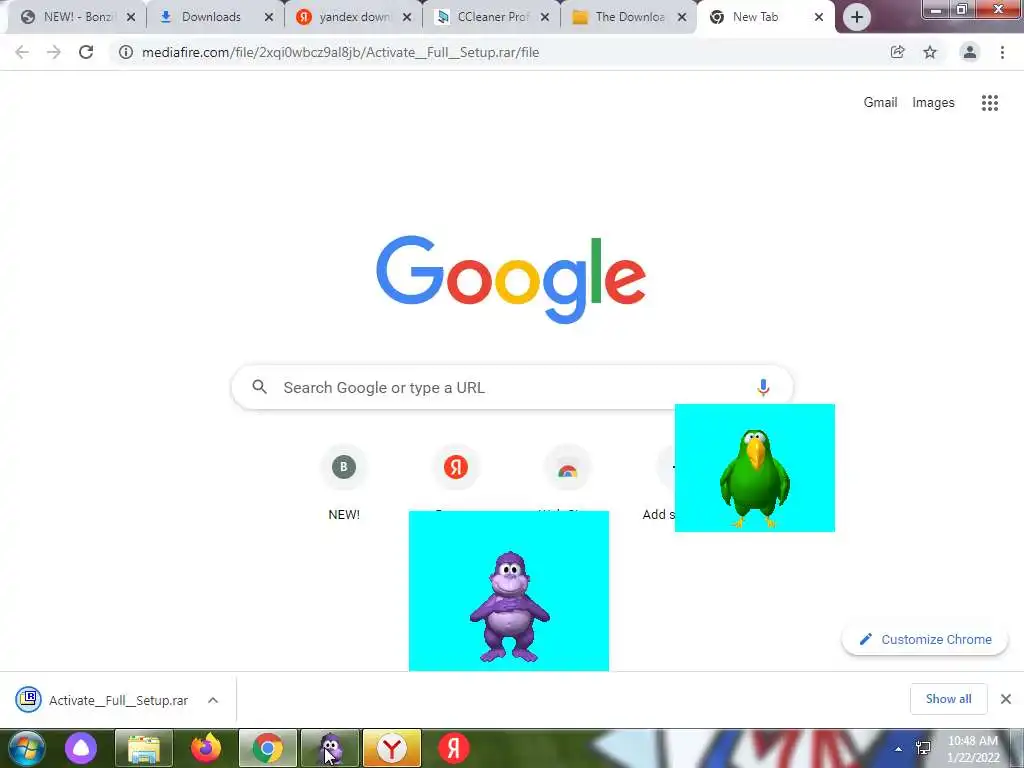Viewport: 1024px width, 768px height.
Task: Click Customize Chrome button
Action: (x=925, y=639)
